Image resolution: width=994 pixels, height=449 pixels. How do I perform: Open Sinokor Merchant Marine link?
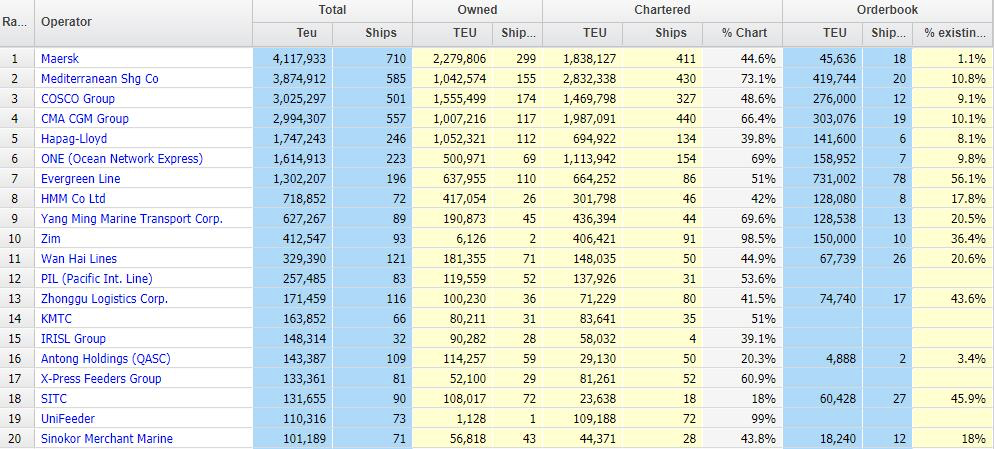pos(106,439)
